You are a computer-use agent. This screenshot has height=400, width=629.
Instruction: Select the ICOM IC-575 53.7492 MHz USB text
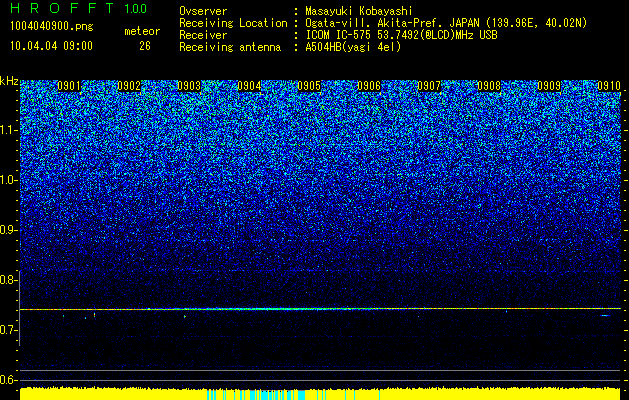point(402,35)
